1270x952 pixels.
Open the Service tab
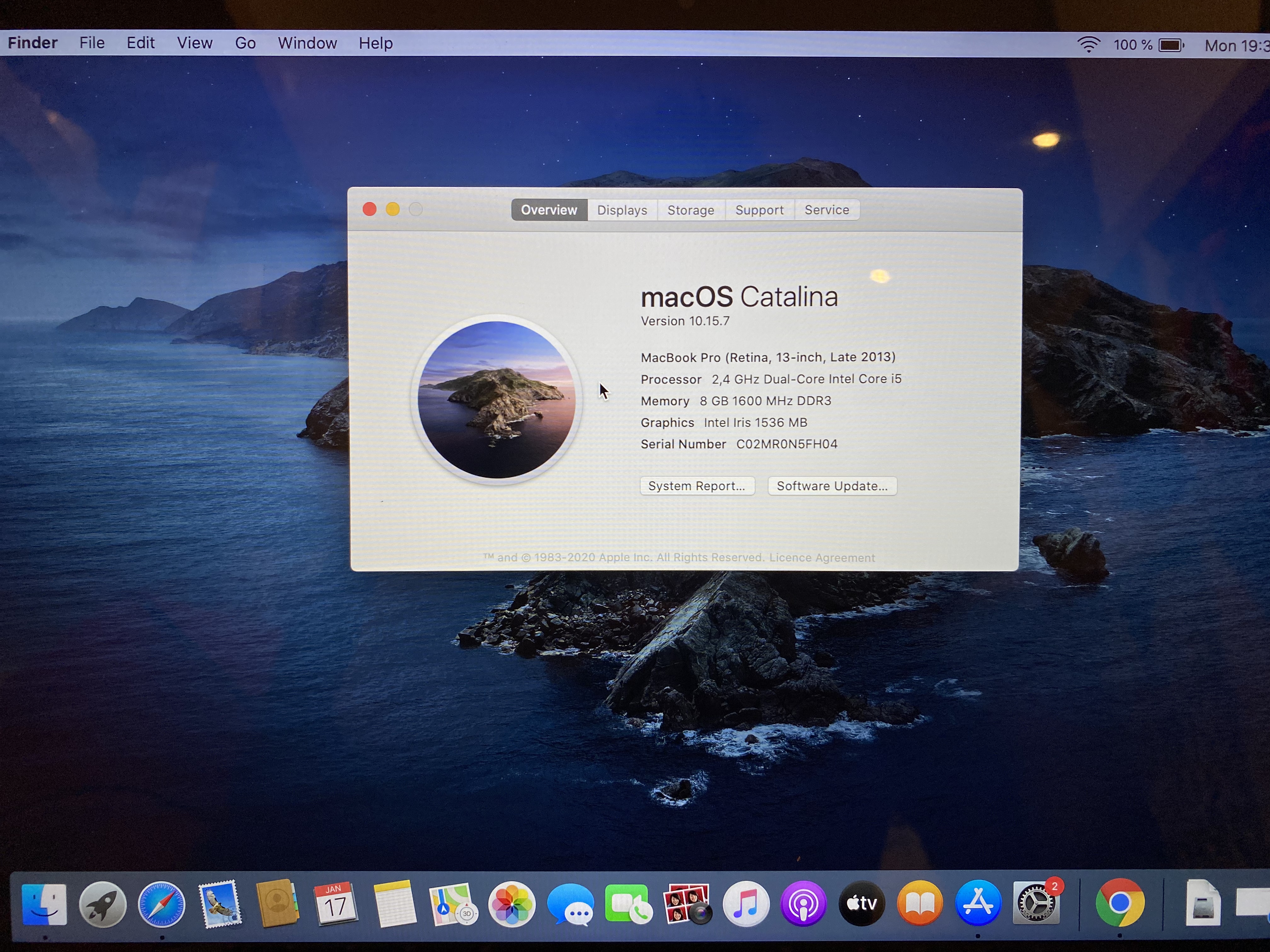(x=826, y=210)
